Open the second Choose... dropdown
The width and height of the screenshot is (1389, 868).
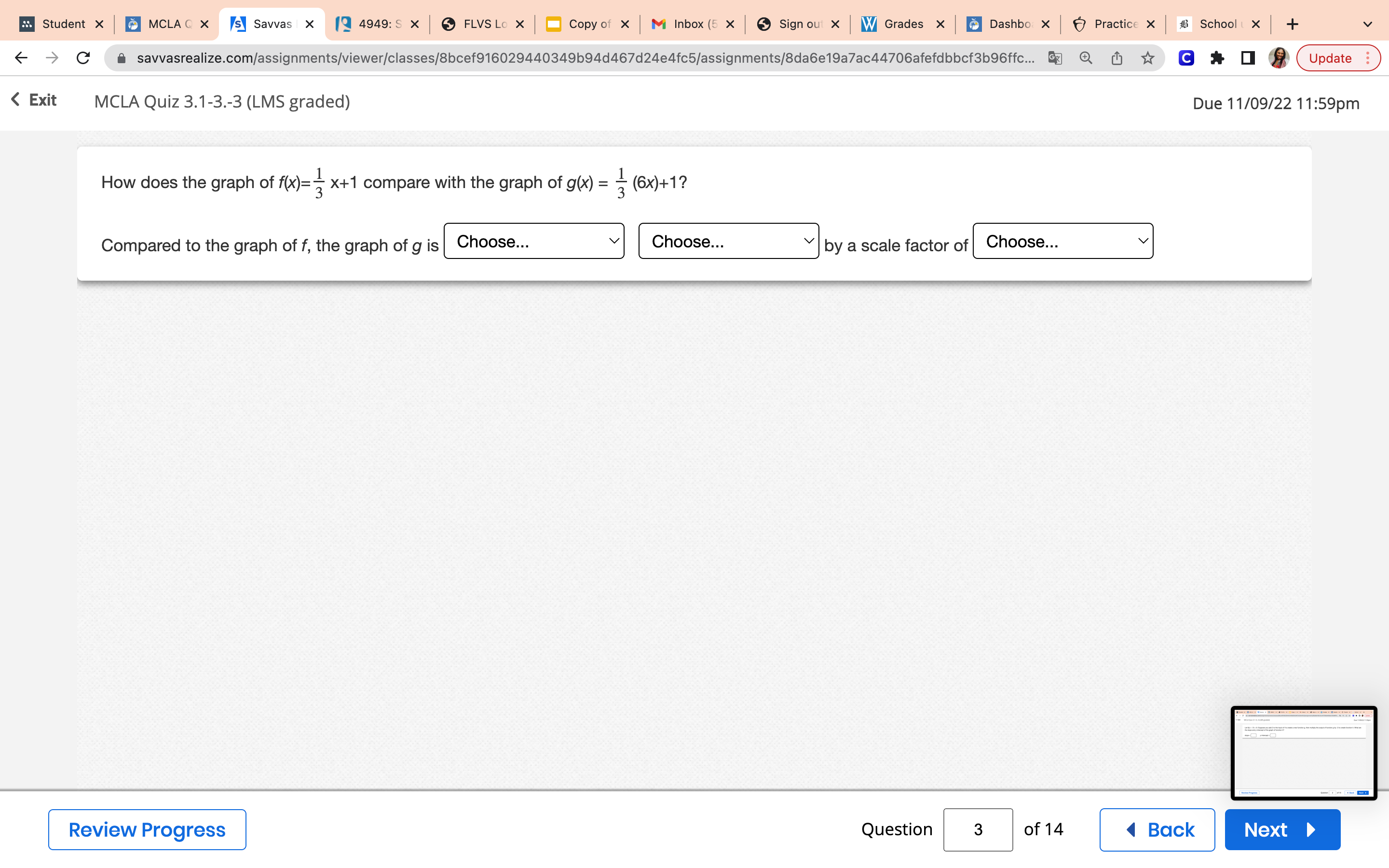tap(728, 241)
